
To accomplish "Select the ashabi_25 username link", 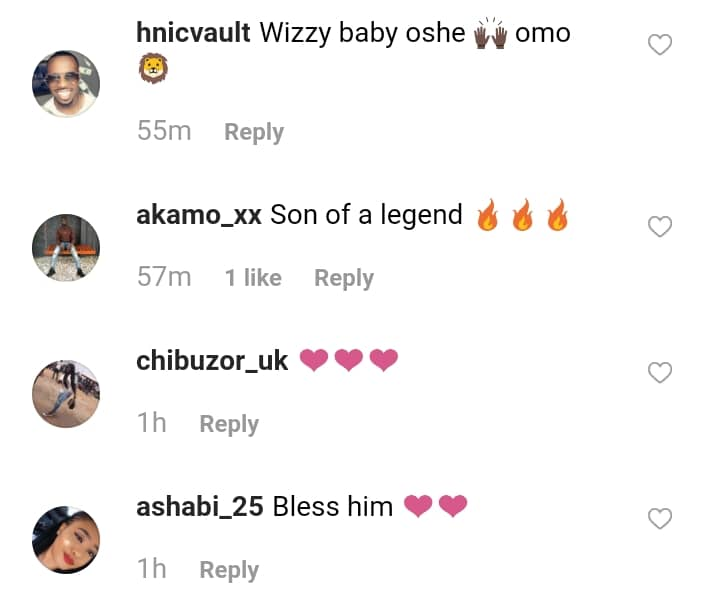I will tap(200, 506).
